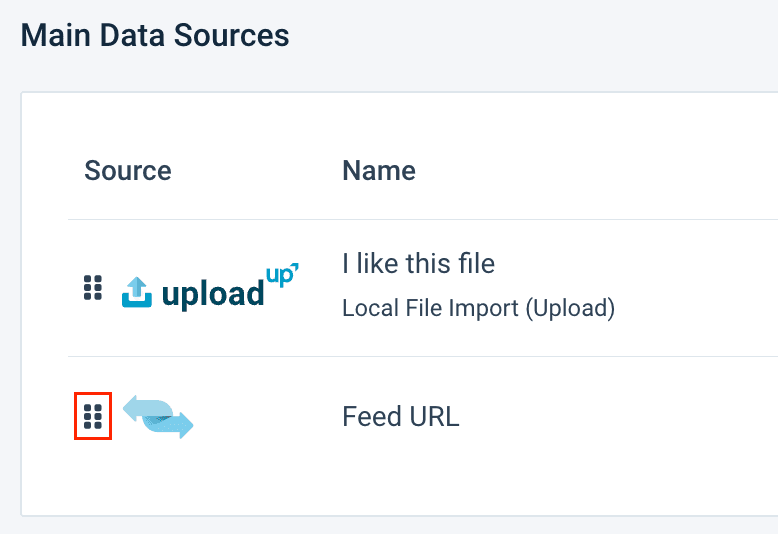
Task: Click the 'Local File Import (Upload)' subtitle
Action: 478,308
